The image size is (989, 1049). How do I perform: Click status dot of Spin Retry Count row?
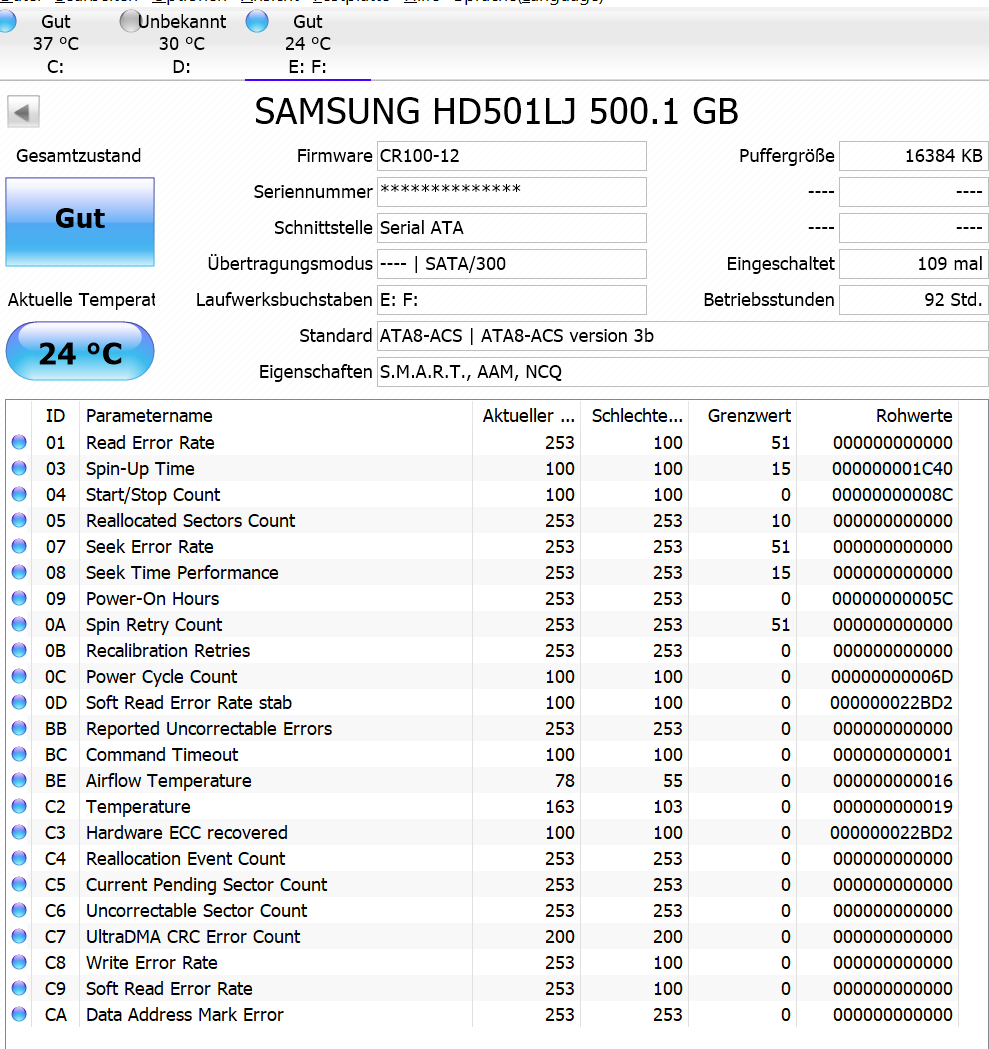coord(19,624)
